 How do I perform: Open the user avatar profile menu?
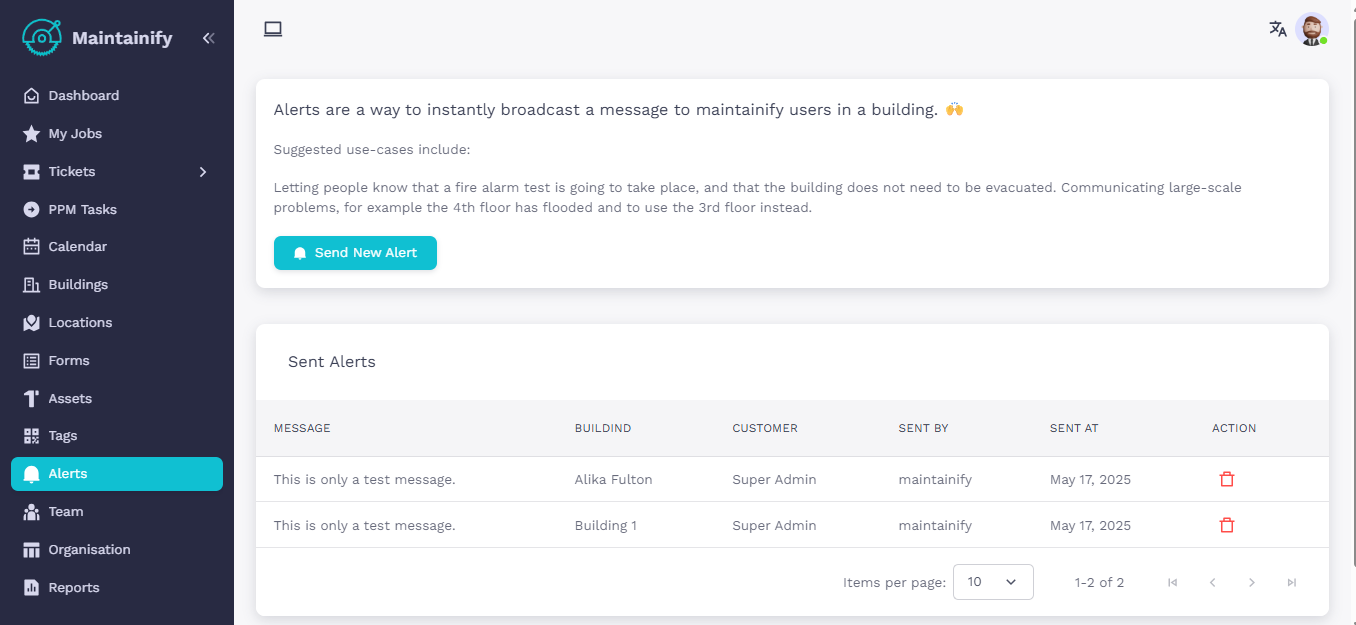tap(1311, 29)
